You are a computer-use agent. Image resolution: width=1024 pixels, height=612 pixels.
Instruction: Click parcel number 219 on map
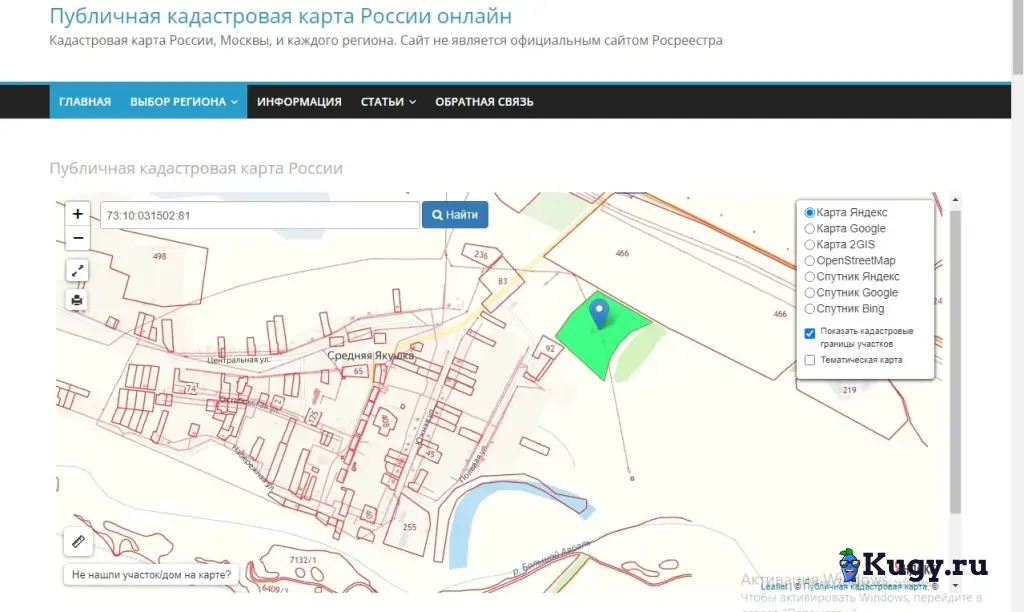pos(849,390)
